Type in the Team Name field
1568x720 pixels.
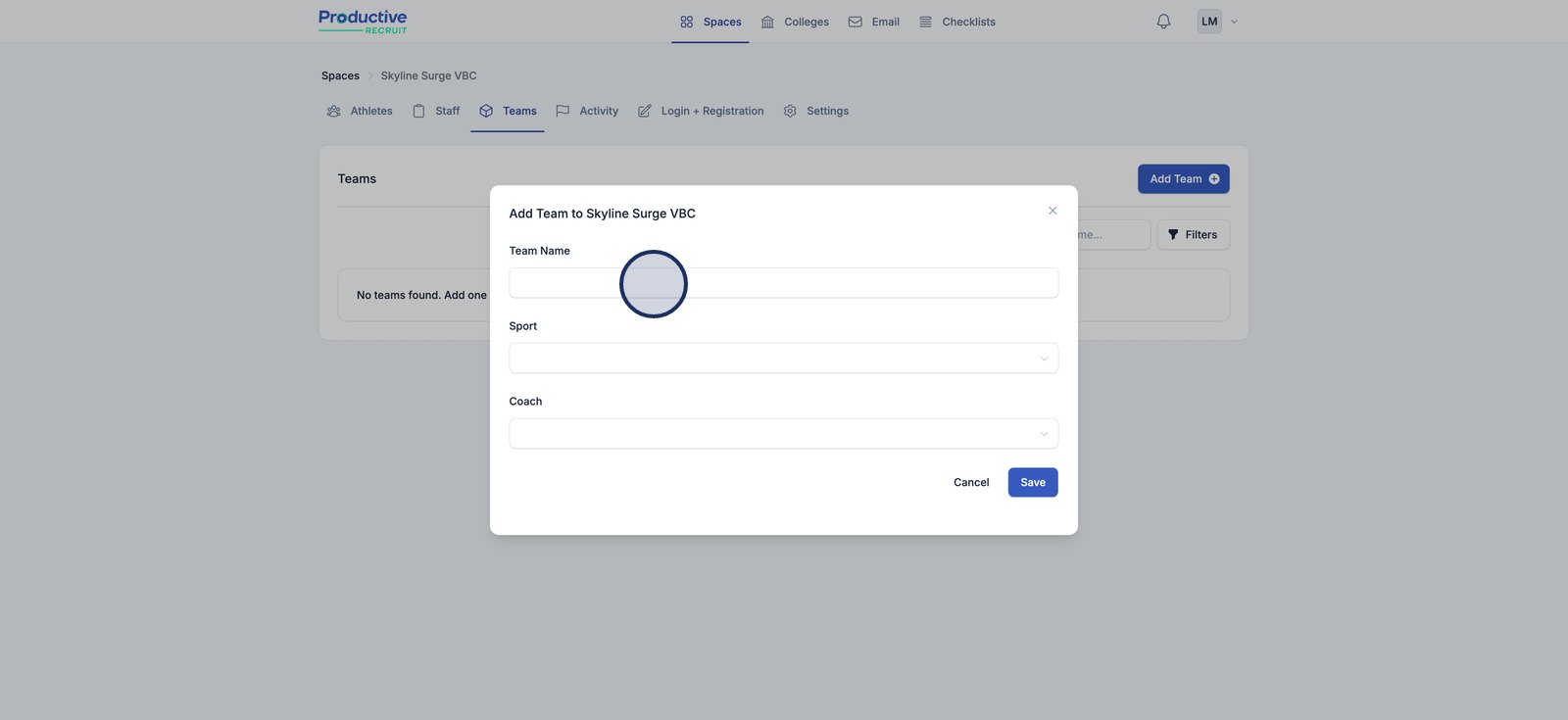(x=783, y=283)
